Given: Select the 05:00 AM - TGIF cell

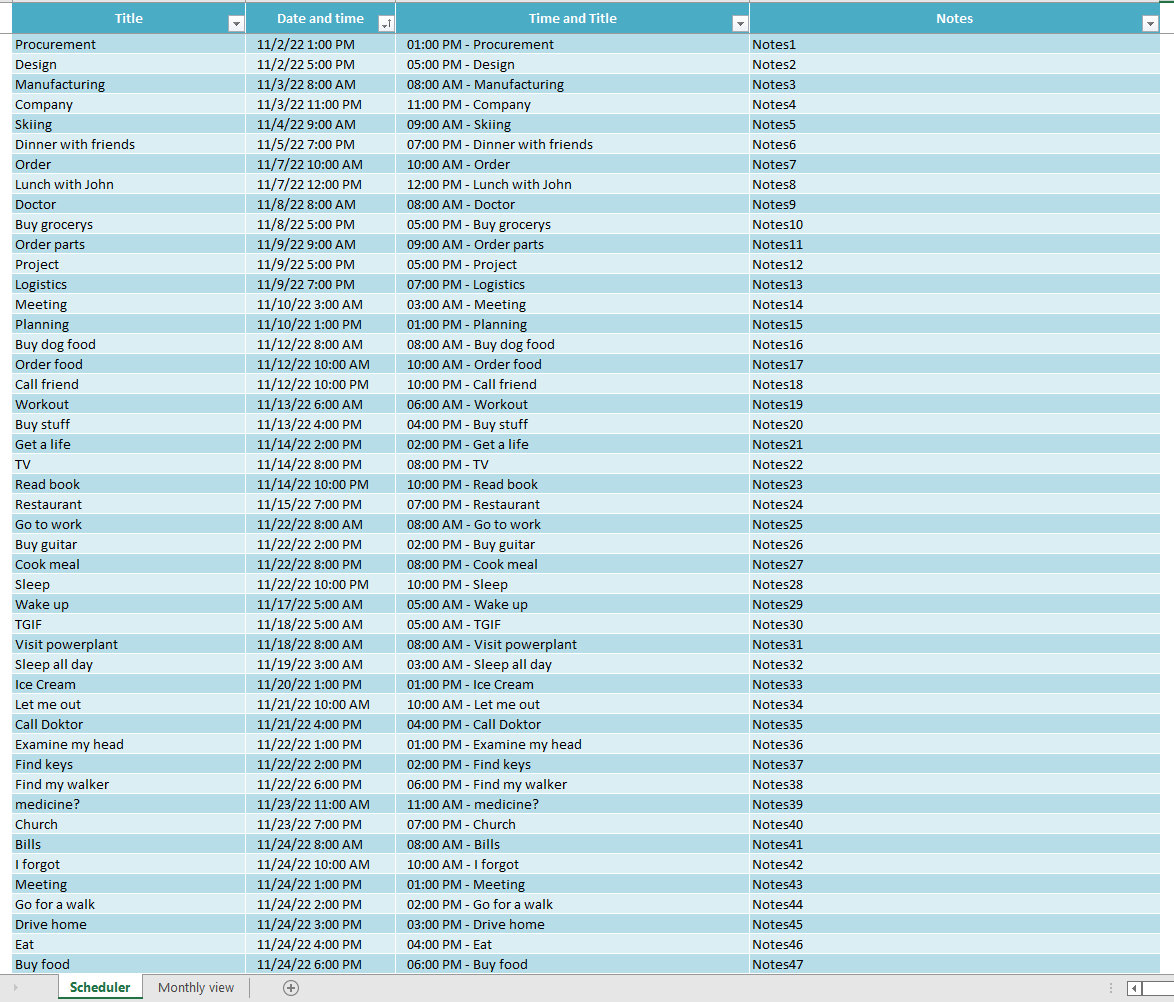Looking at the screenshot, I should (573, 625).
